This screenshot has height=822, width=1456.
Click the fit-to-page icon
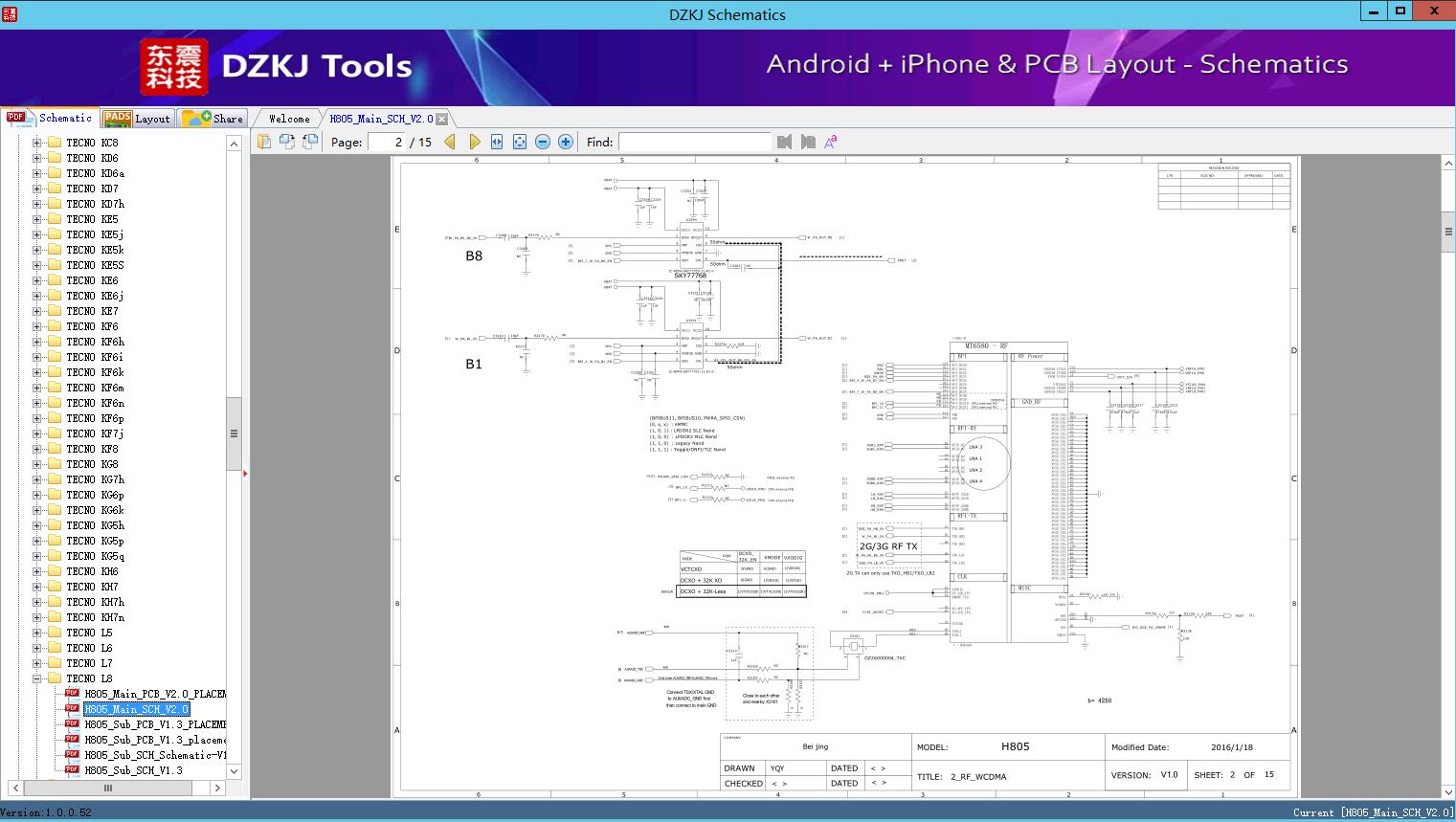(x=520, y=142)
